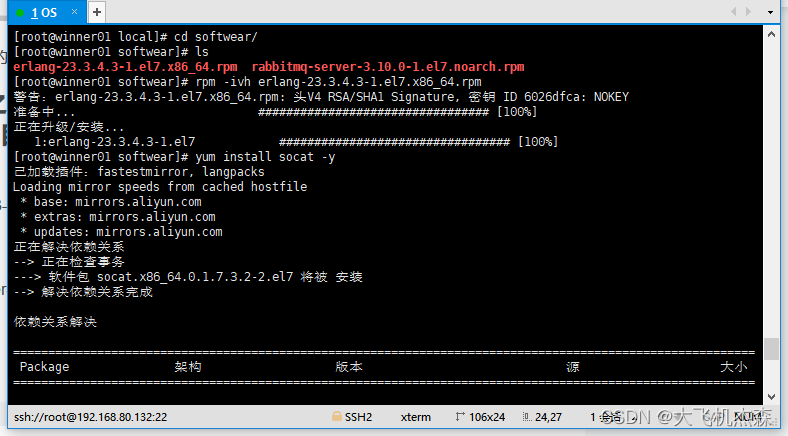The width and height of the screenshot is (788, 436).
Task: Click the SSH2 lock icon
Action: tap(337, 416)
